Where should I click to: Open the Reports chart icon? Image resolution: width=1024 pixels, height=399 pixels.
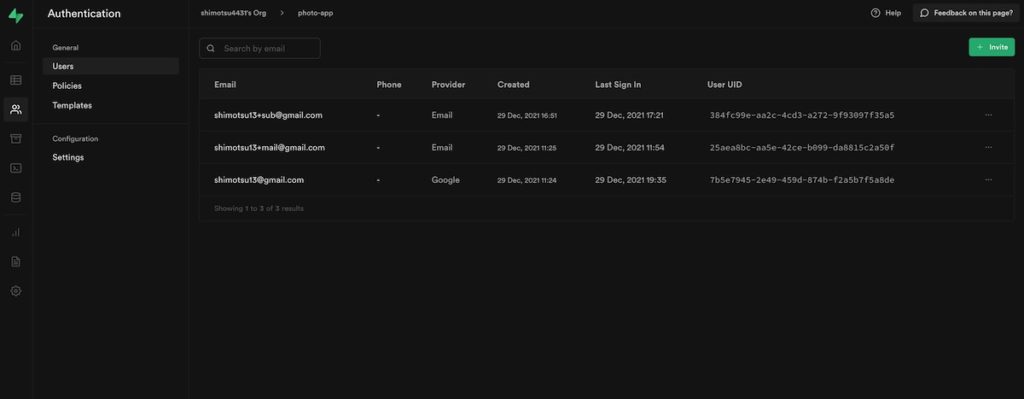click(x=16, y=232)
